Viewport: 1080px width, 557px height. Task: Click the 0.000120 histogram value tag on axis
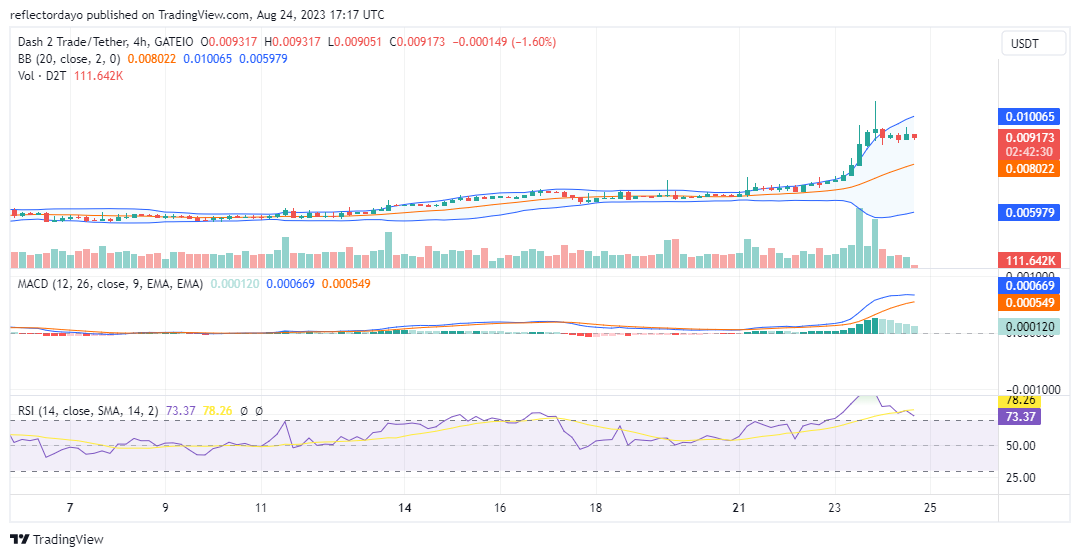click(x=1029, y=327)
